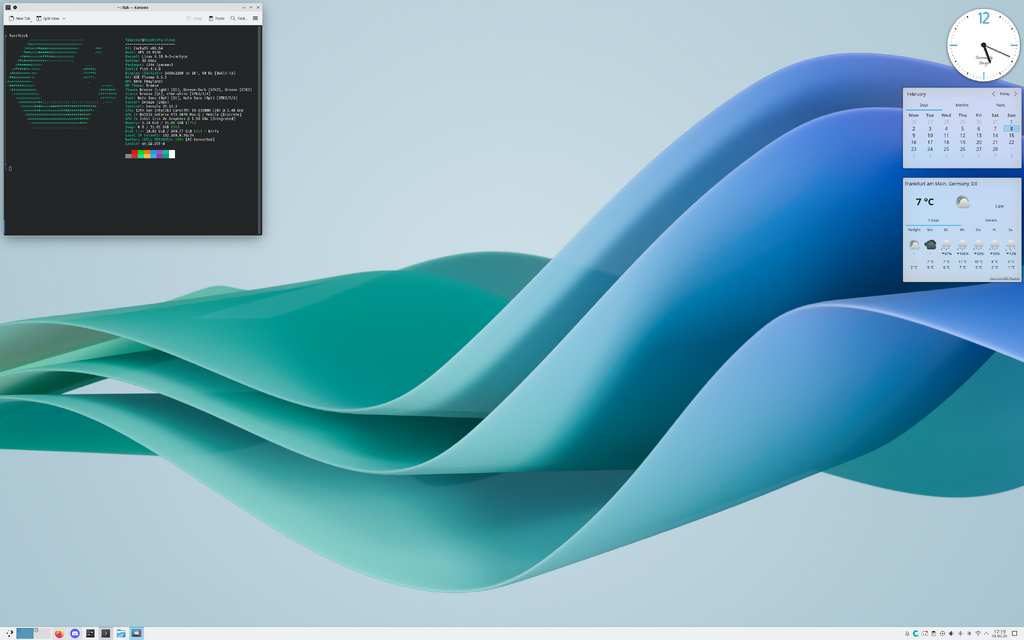The height and width of the screenshot is (640, 1024).
Task: Switch to the Days tab in calendar
Action: (x=924, y=105)
